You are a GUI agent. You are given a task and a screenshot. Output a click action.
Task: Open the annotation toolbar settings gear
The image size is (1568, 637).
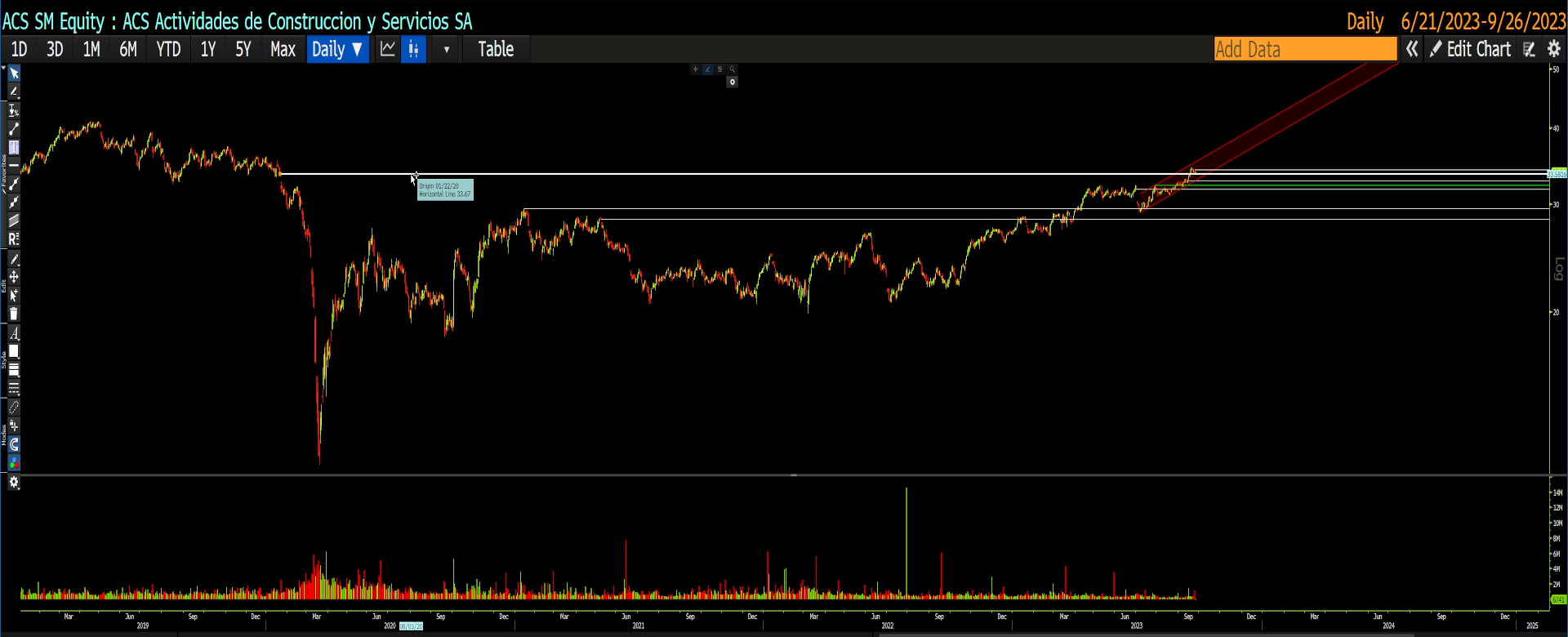(14, 483)
